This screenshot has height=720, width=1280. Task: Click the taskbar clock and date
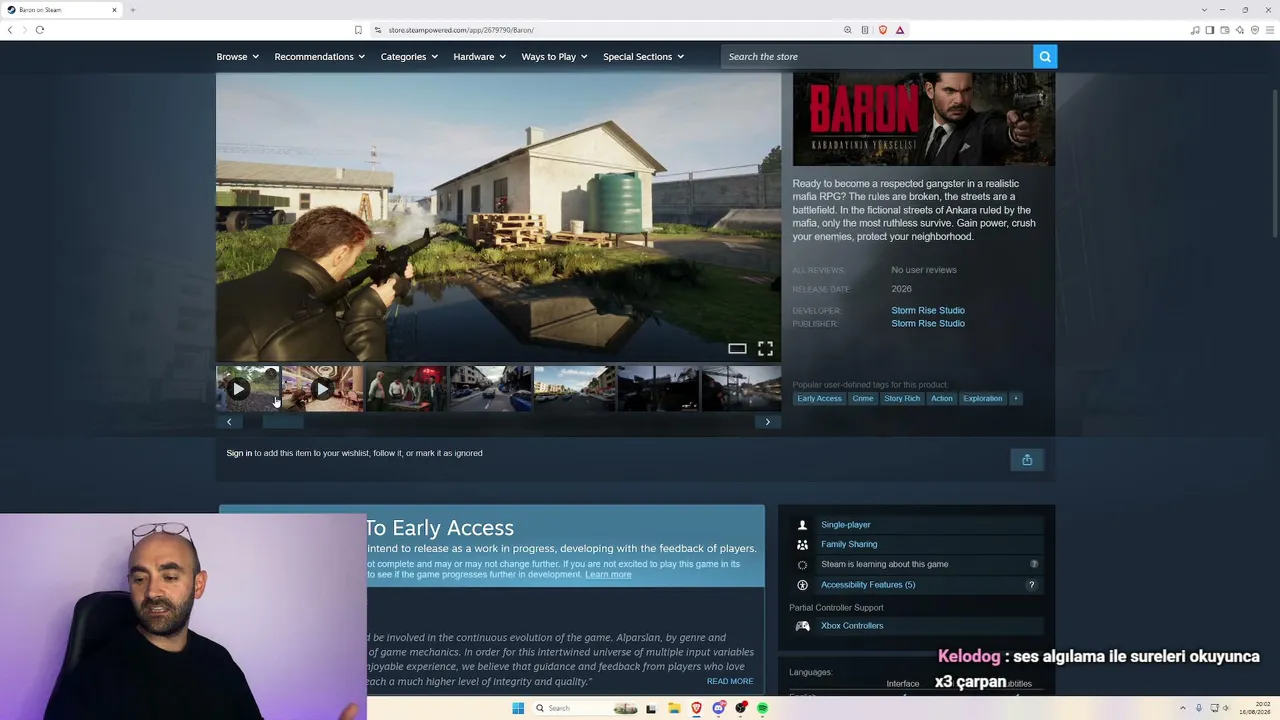1254,708
